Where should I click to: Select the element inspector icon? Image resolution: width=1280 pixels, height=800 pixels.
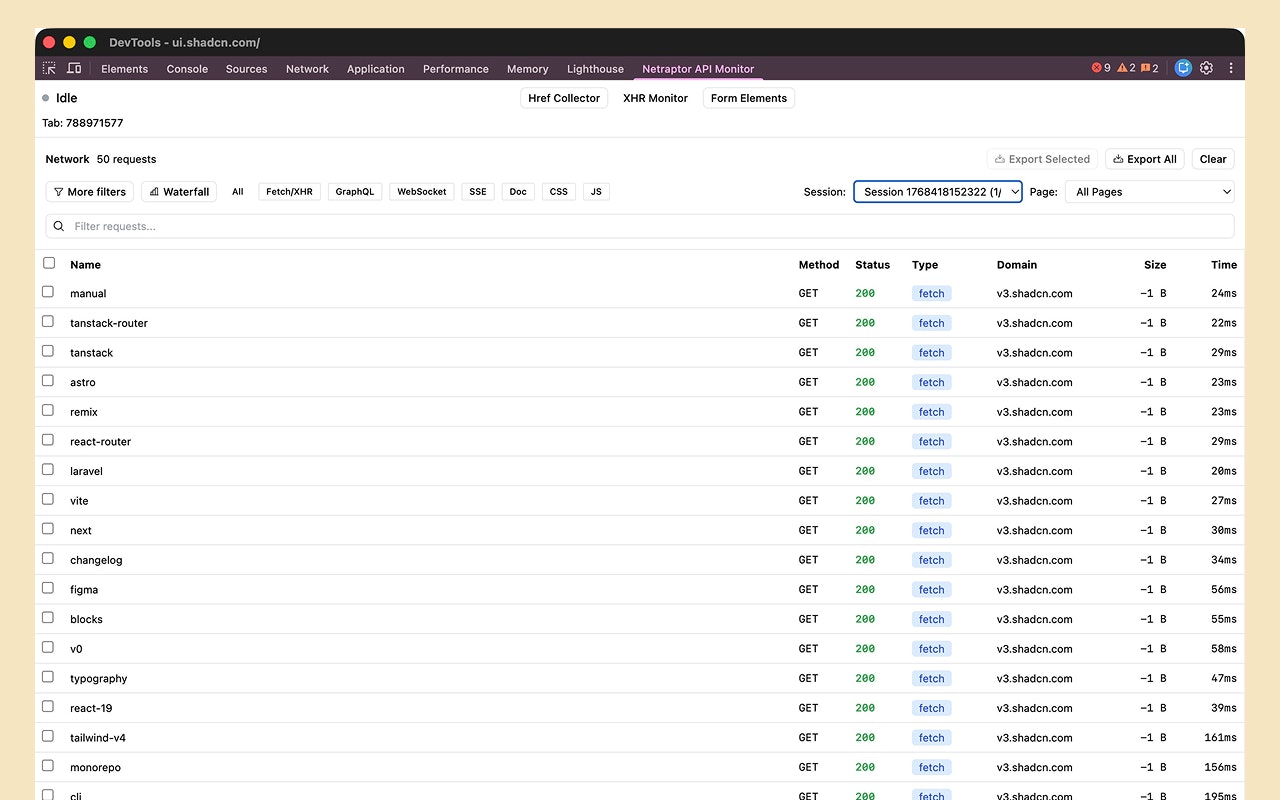click(x=48, y=67)
